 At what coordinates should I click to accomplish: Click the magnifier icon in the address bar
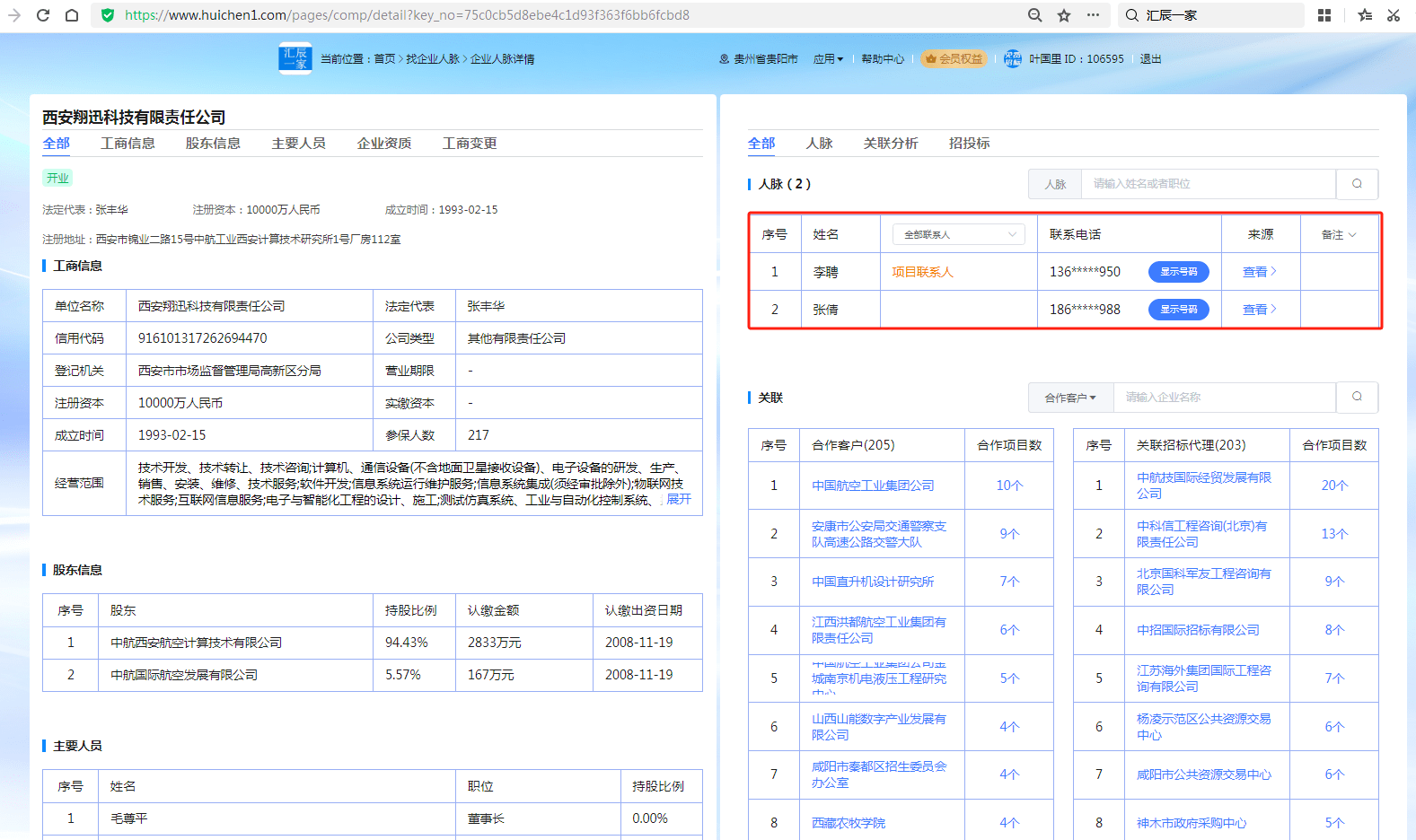coord(1035,15)
